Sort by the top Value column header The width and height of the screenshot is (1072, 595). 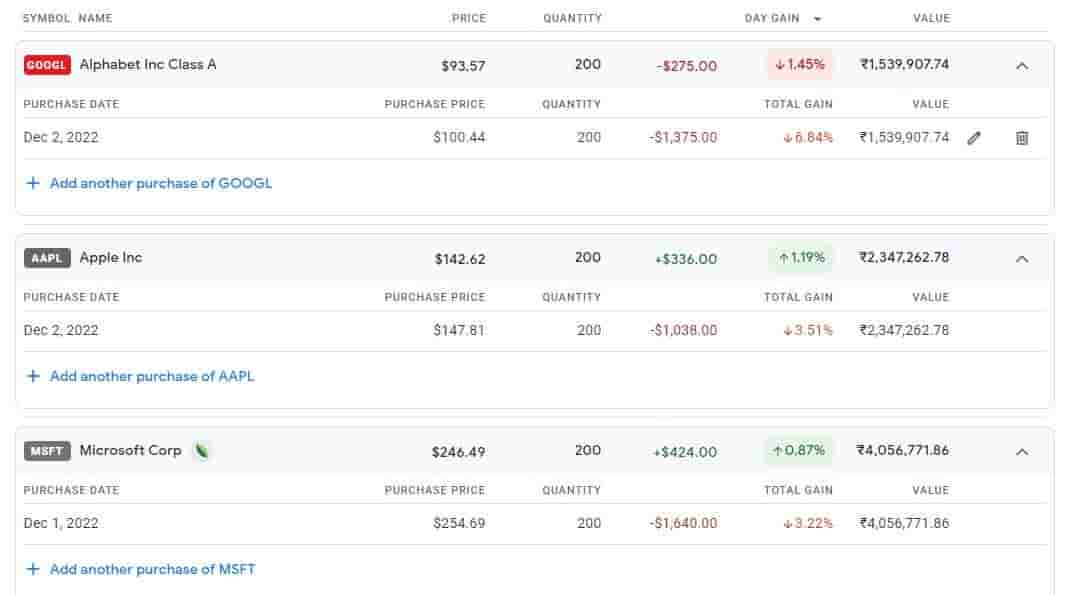pyautogui.click(x=931, y=18)
